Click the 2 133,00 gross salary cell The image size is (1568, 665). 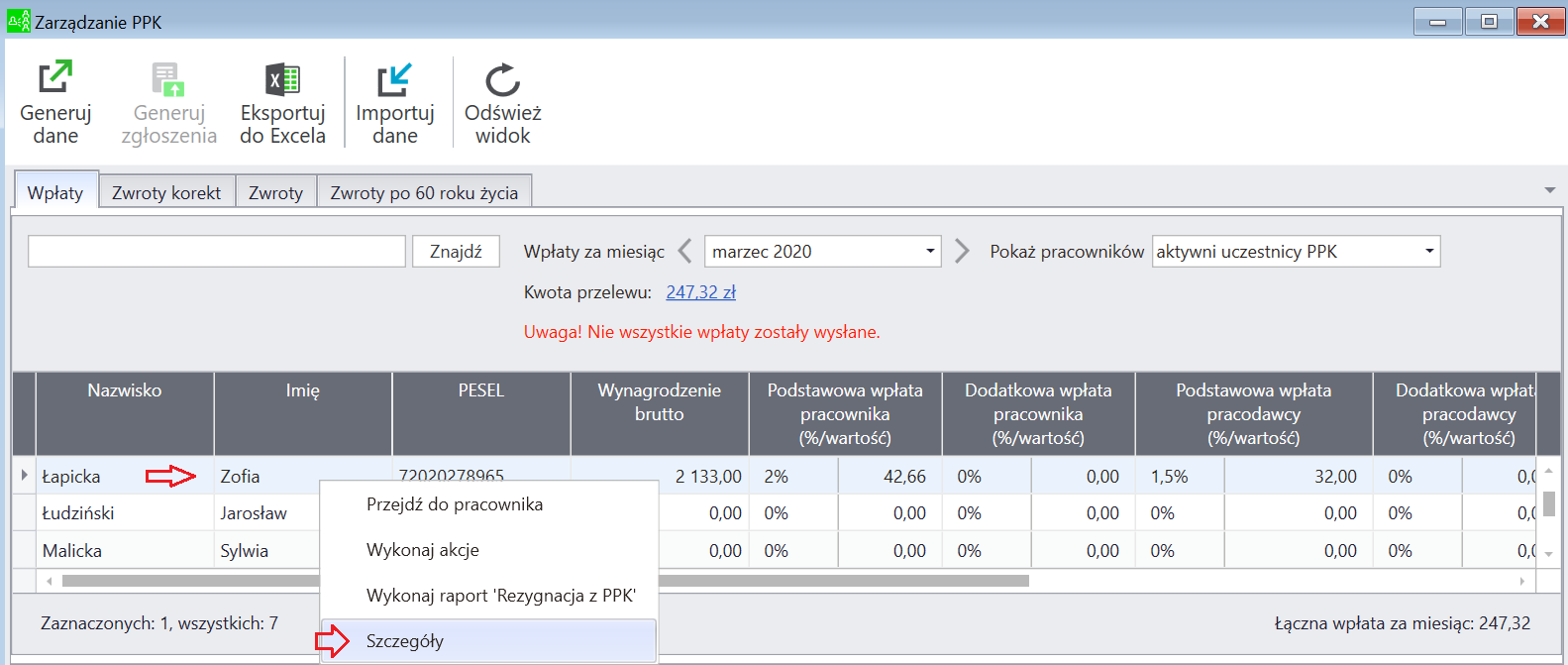tap(660, 476)
